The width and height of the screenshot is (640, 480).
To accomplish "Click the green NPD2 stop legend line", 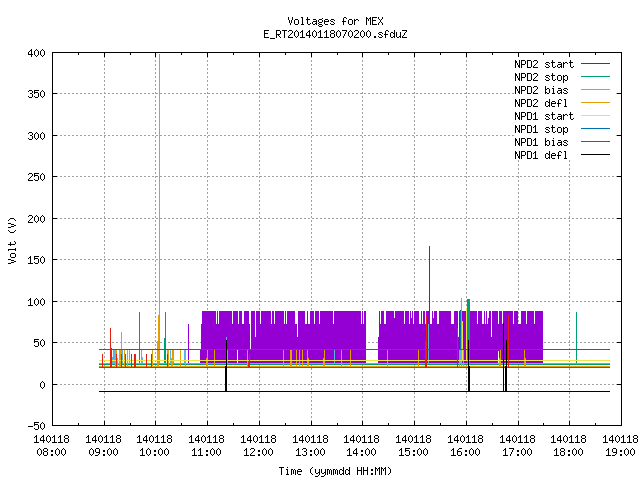I will [x=596, y=76].
